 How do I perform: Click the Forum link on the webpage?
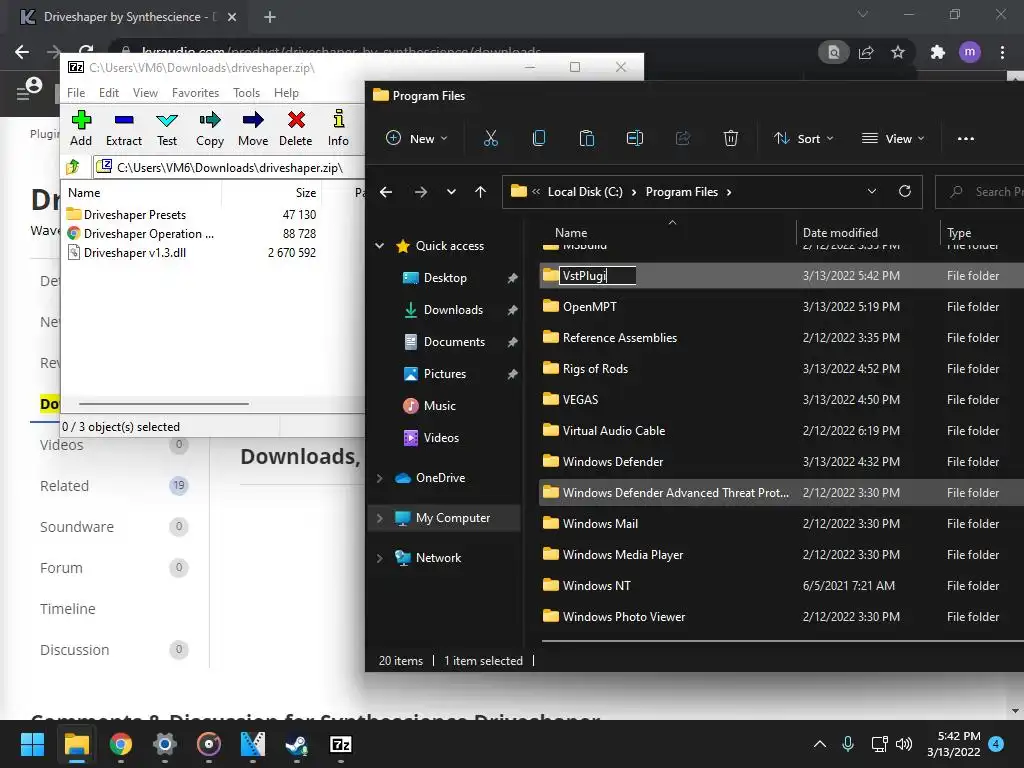pyautogui.click(x=61, y=568)
